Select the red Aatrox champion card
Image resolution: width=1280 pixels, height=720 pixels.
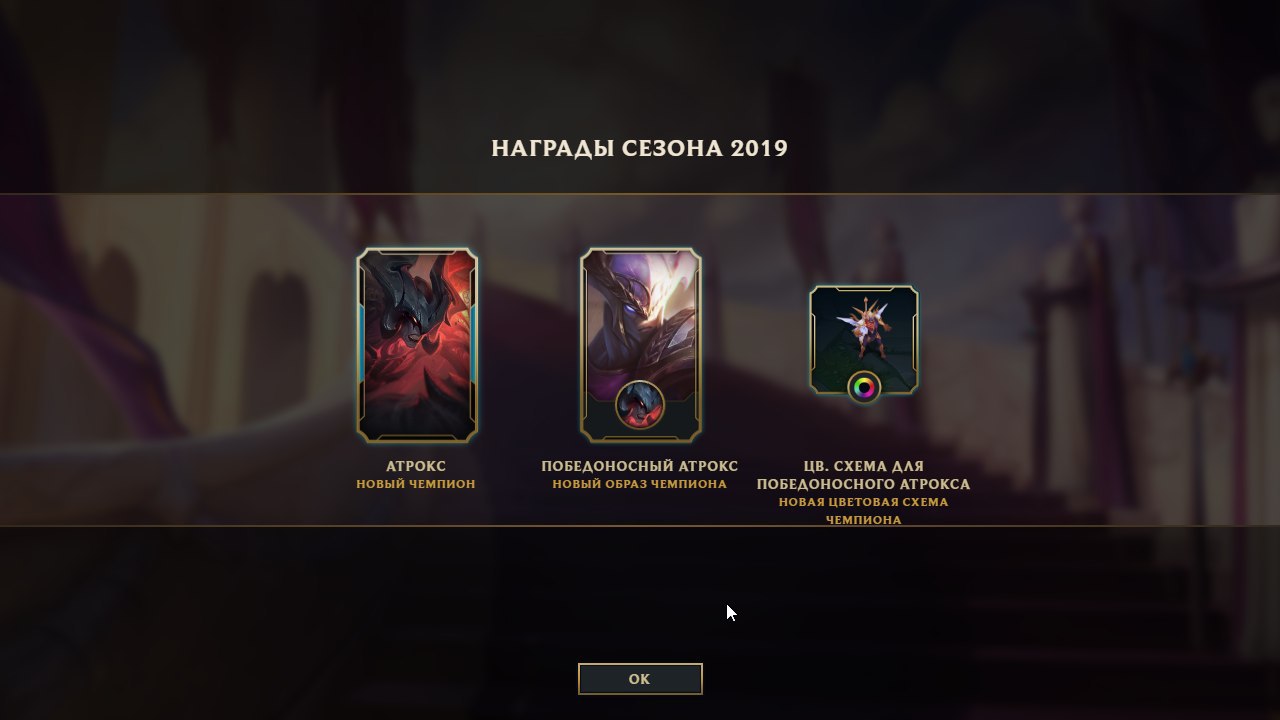(417, 345)
